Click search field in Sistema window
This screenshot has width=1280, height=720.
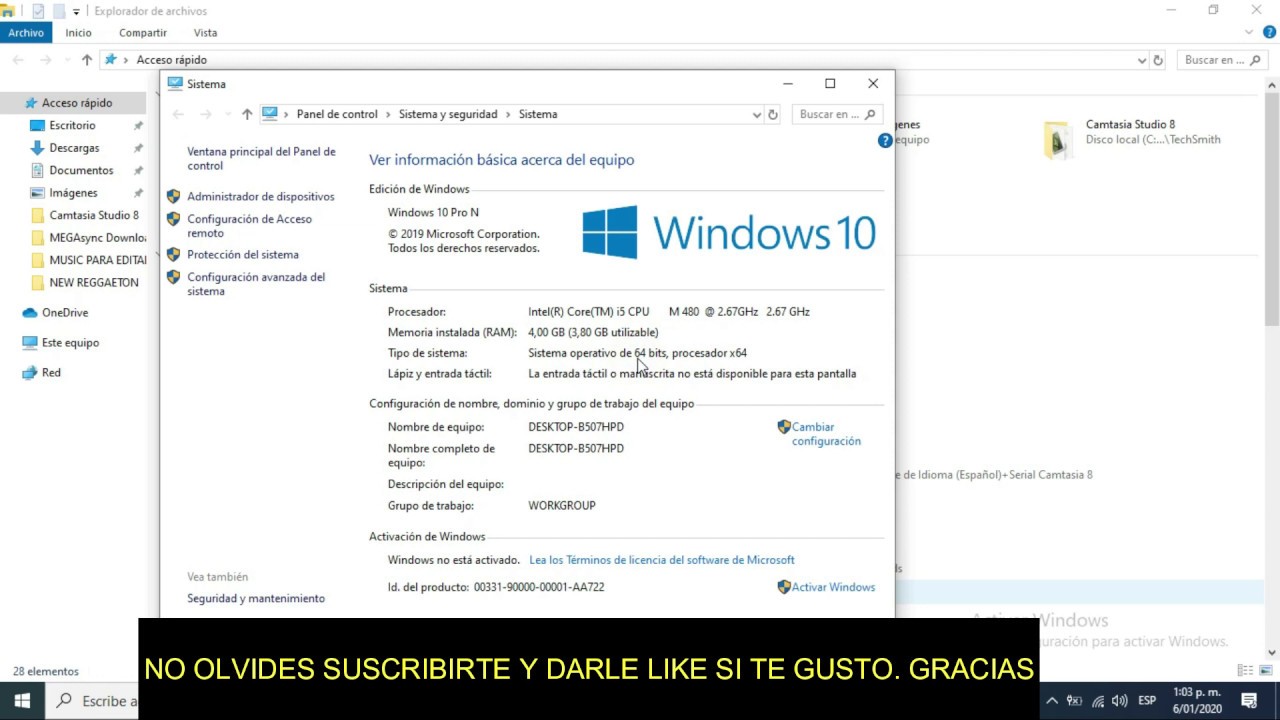coord(837,114)
